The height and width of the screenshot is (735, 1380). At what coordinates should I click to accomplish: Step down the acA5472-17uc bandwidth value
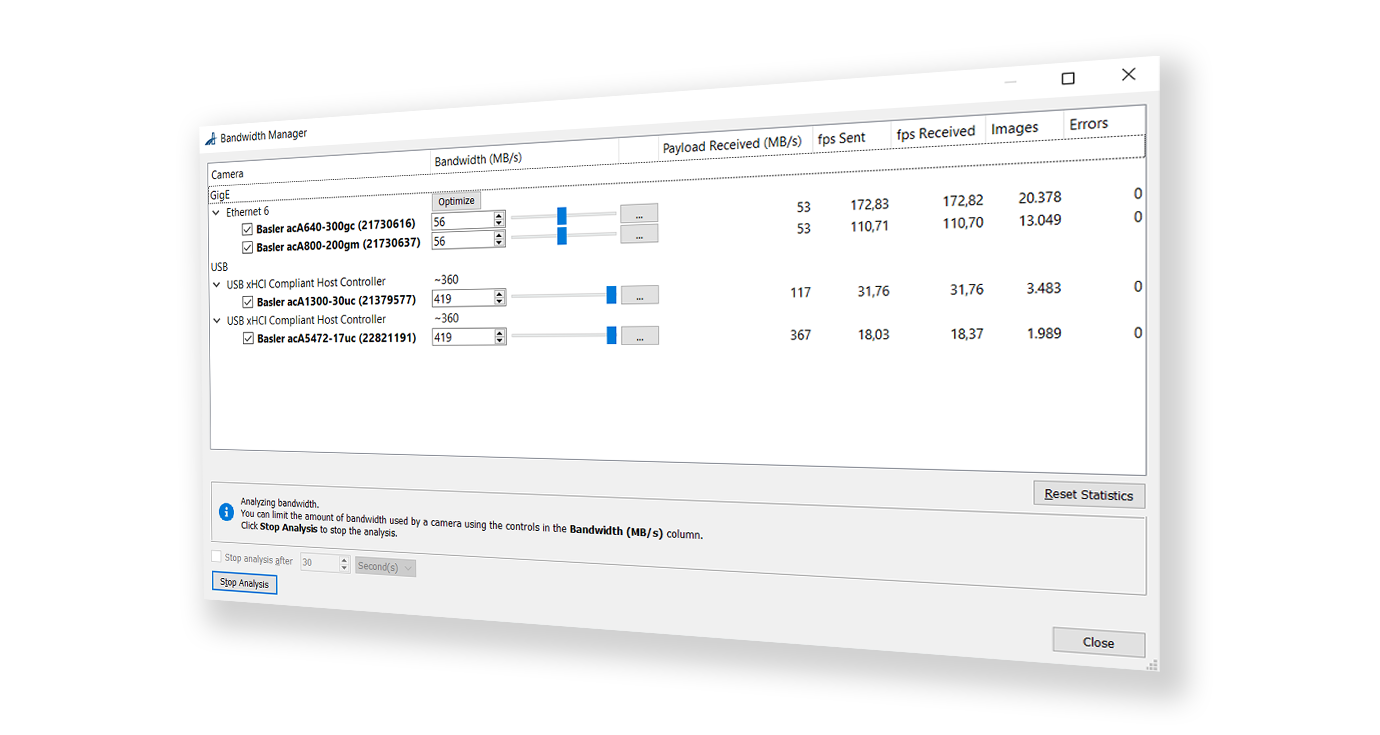pyautogui.click(x=499, y=342)
